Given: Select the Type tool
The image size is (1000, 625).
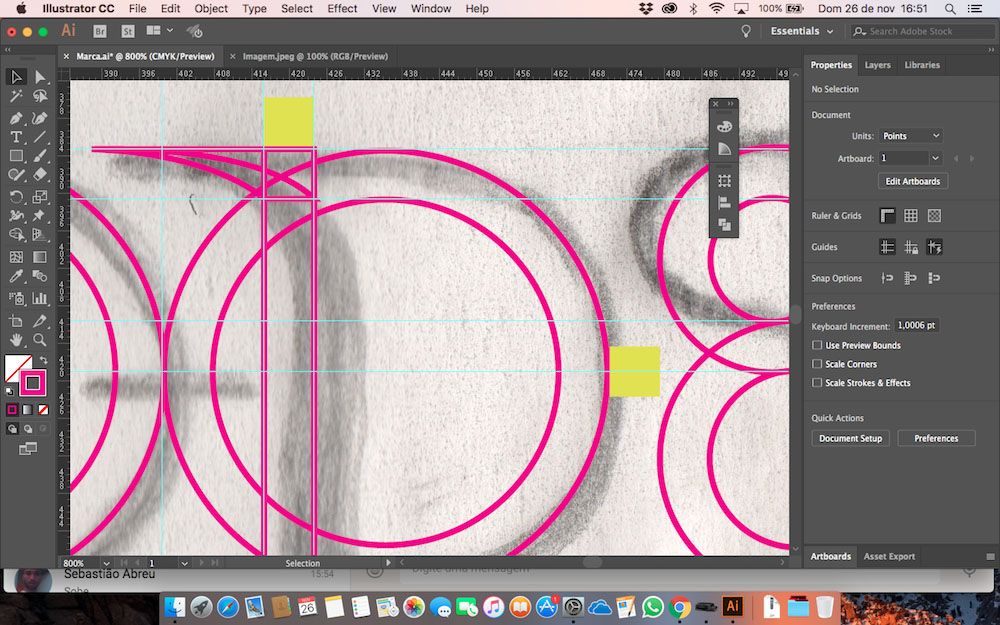Looking at the screenshot, I should (x=16, y=137).
